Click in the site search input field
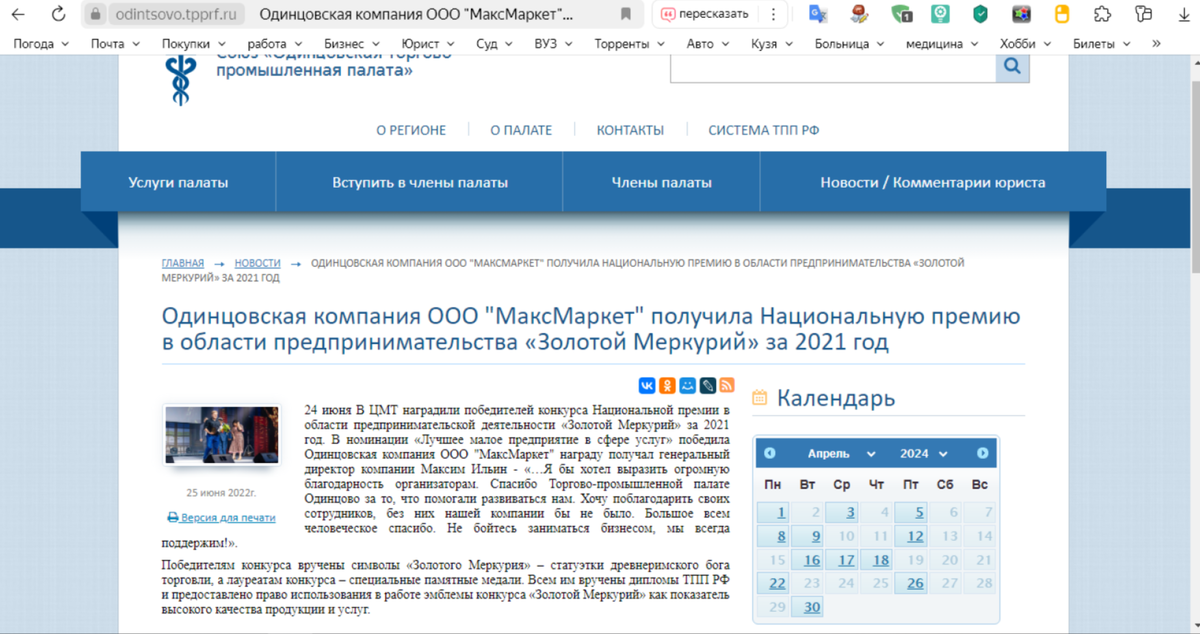Viewport: 1200px width, 634px height. tap(833, 67)
